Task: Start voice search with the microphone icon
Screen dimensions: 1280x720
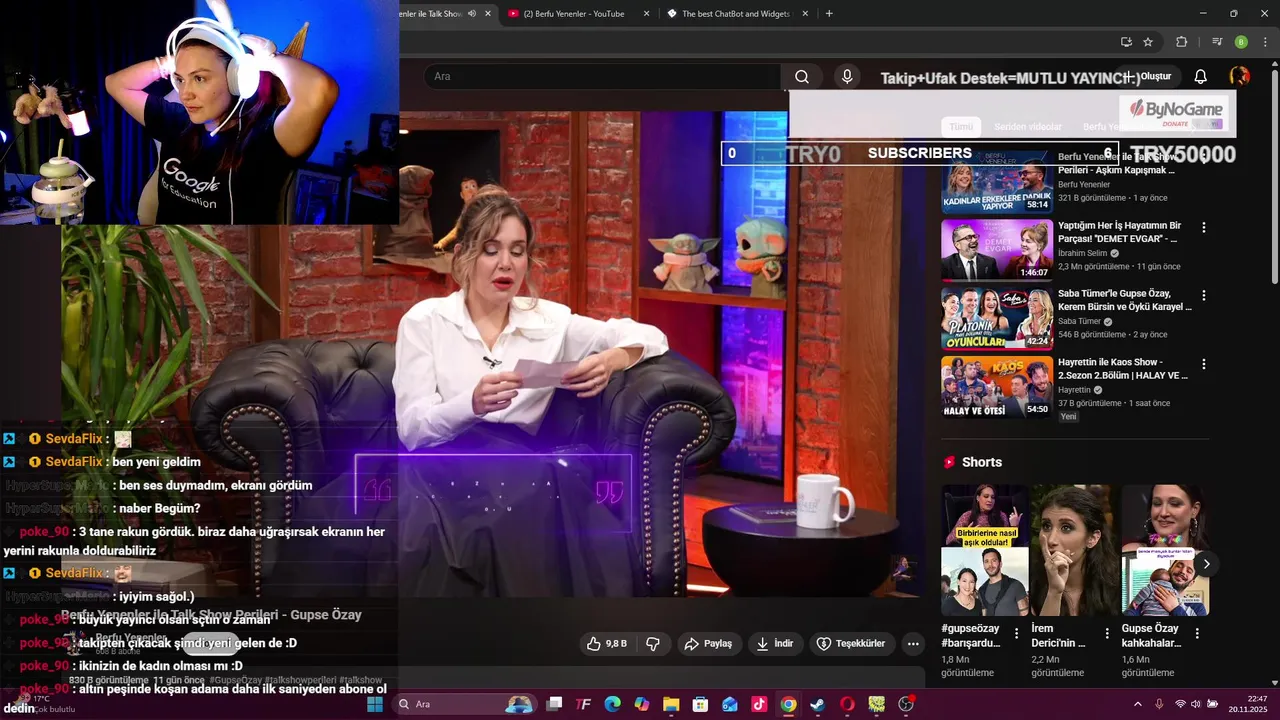Action: pos(847,76)
